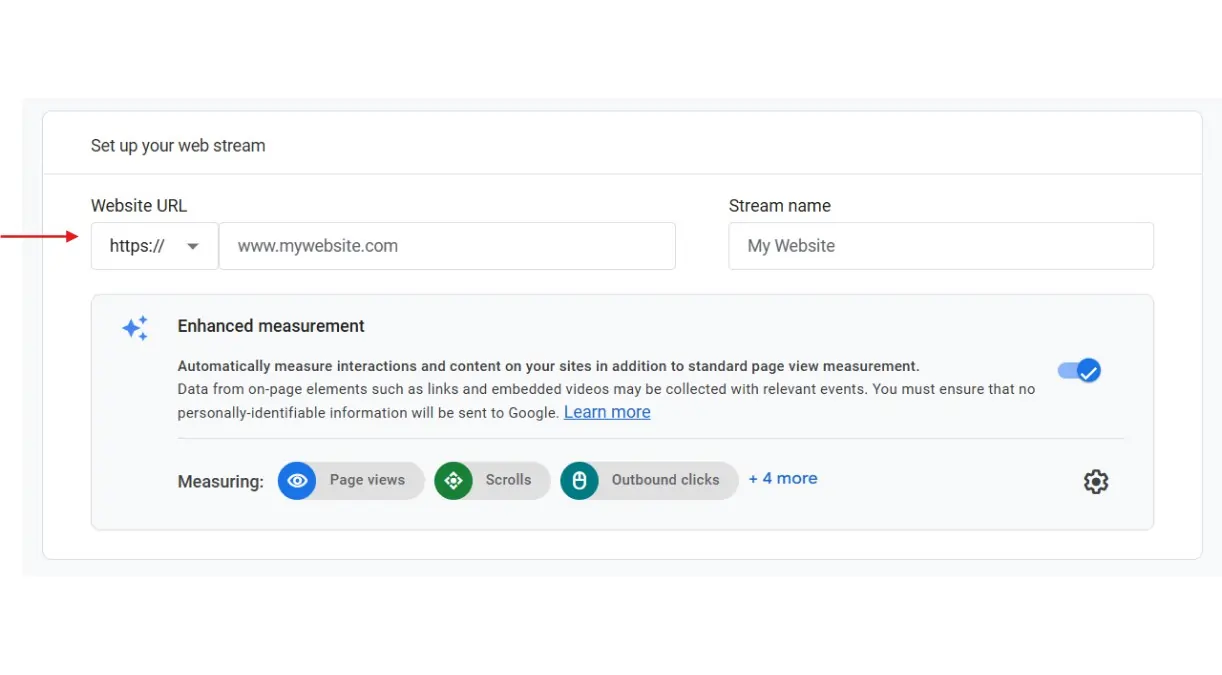The width and height of the screenshot is (1222, 675).
Task: Click the 'Scrolls' chip label
Action: 508,480
